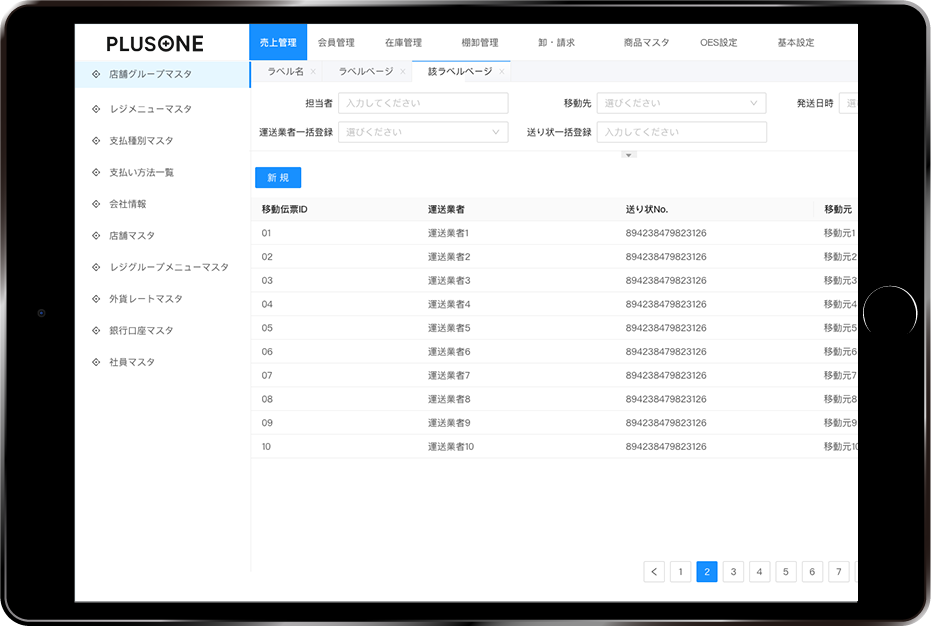This screenshot has height=626, width=931.
Task: Click the PLUSONE logo
Action: pyautogui.click(x=155, y=43)
